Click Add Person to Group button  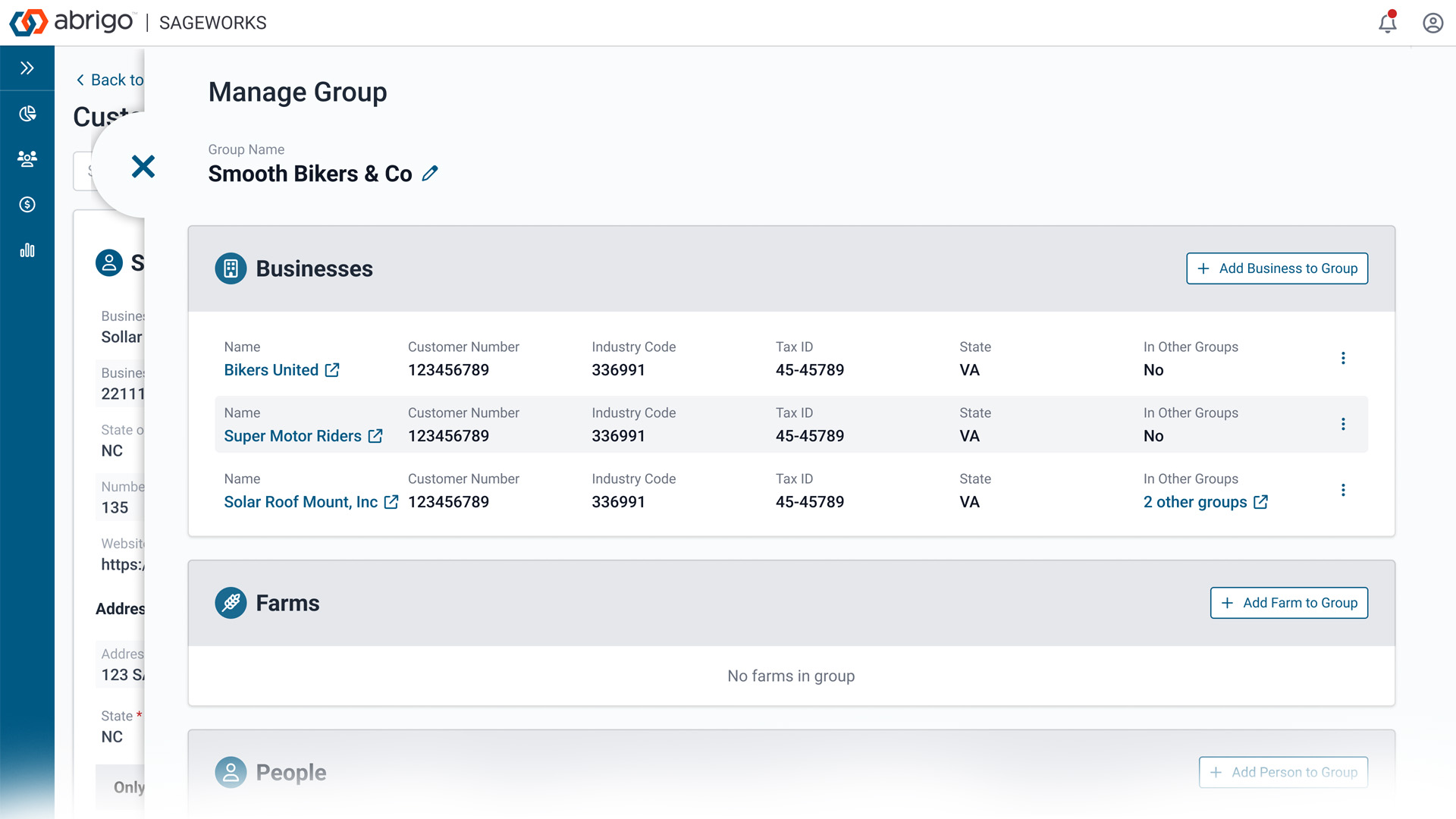point(1282,772)
